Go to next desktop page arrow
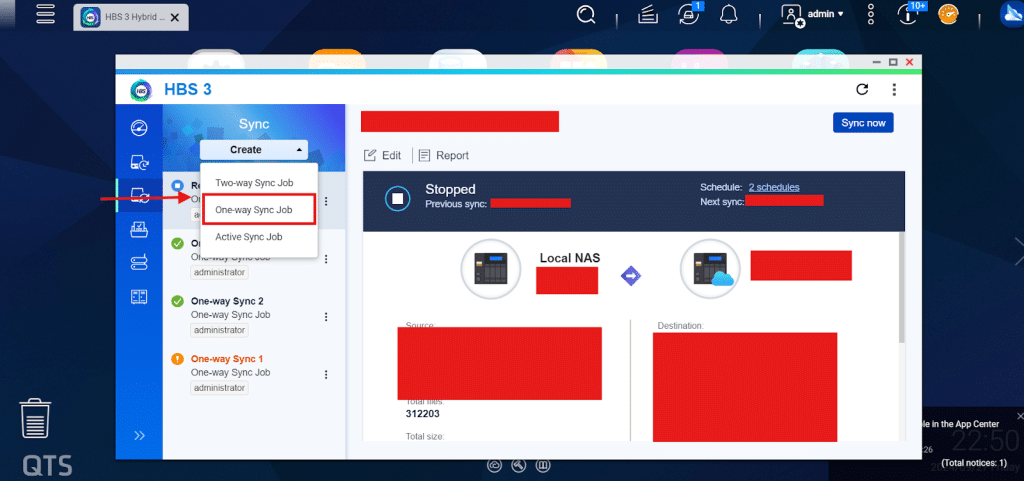The image size is (1024, 481). [1017, 251]
